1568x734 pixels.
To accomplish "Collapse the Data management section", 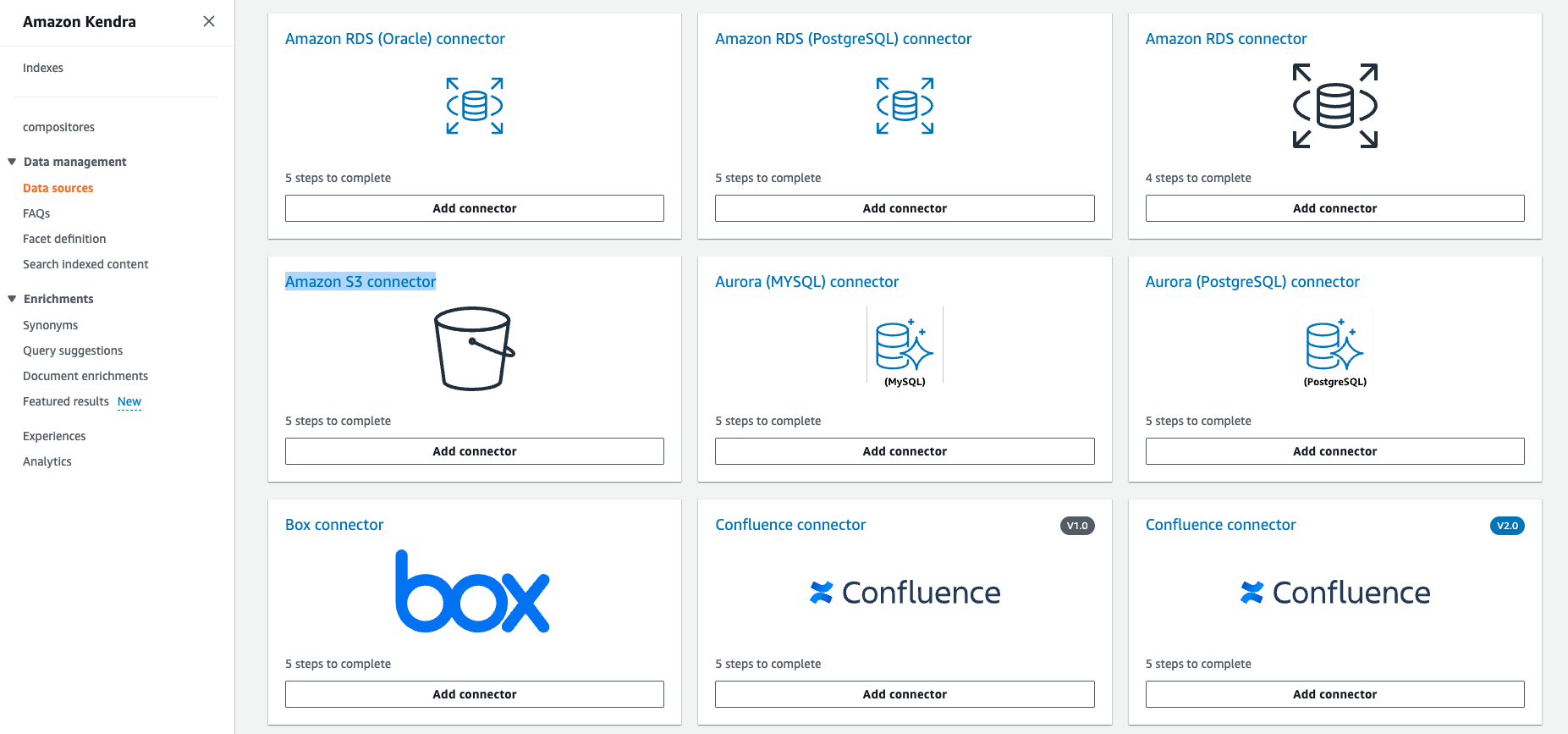I will 12,162.
